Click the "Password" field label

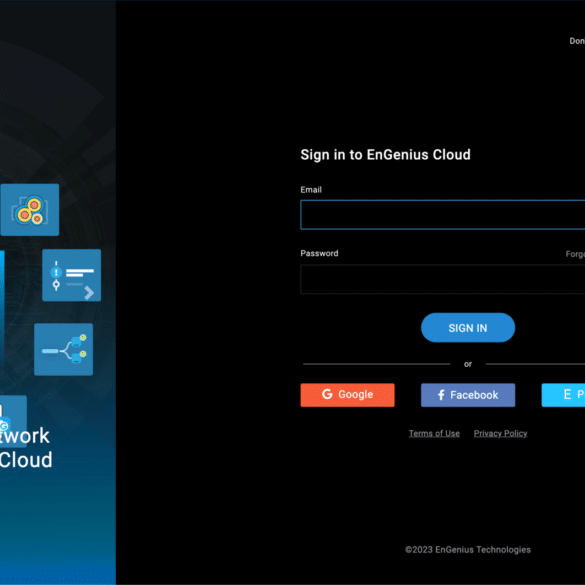coord(319,253)
